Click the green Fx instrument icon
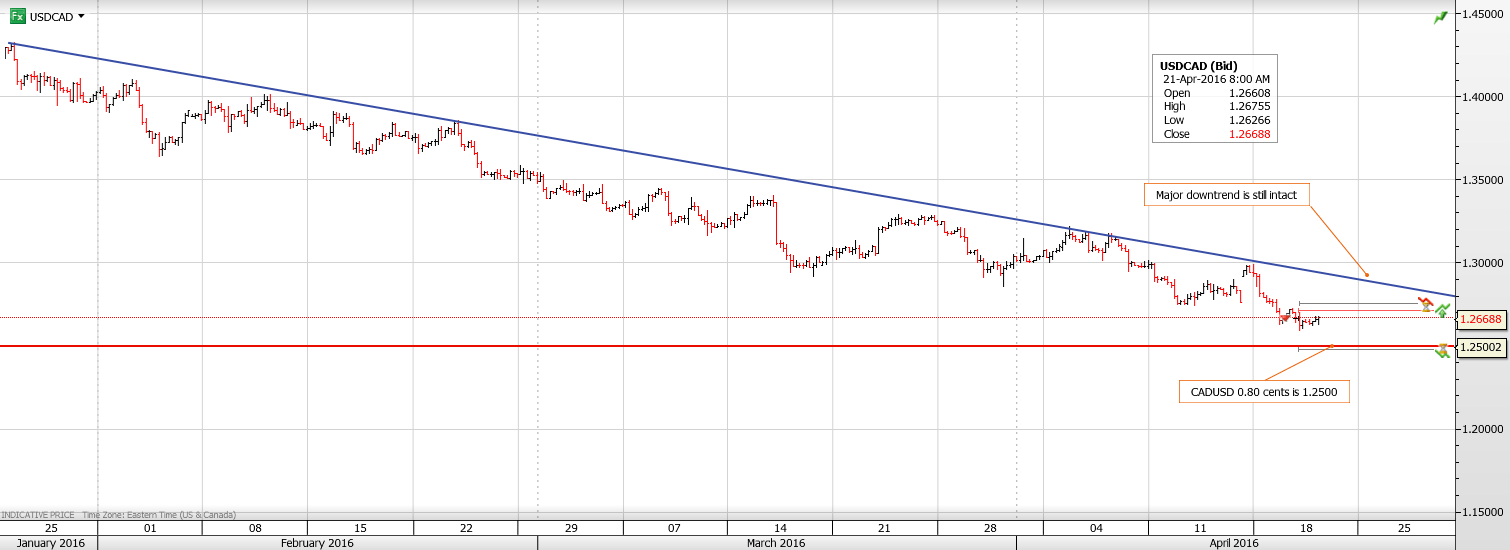Viewport: 1510px width, 550px height. (17, 16)
